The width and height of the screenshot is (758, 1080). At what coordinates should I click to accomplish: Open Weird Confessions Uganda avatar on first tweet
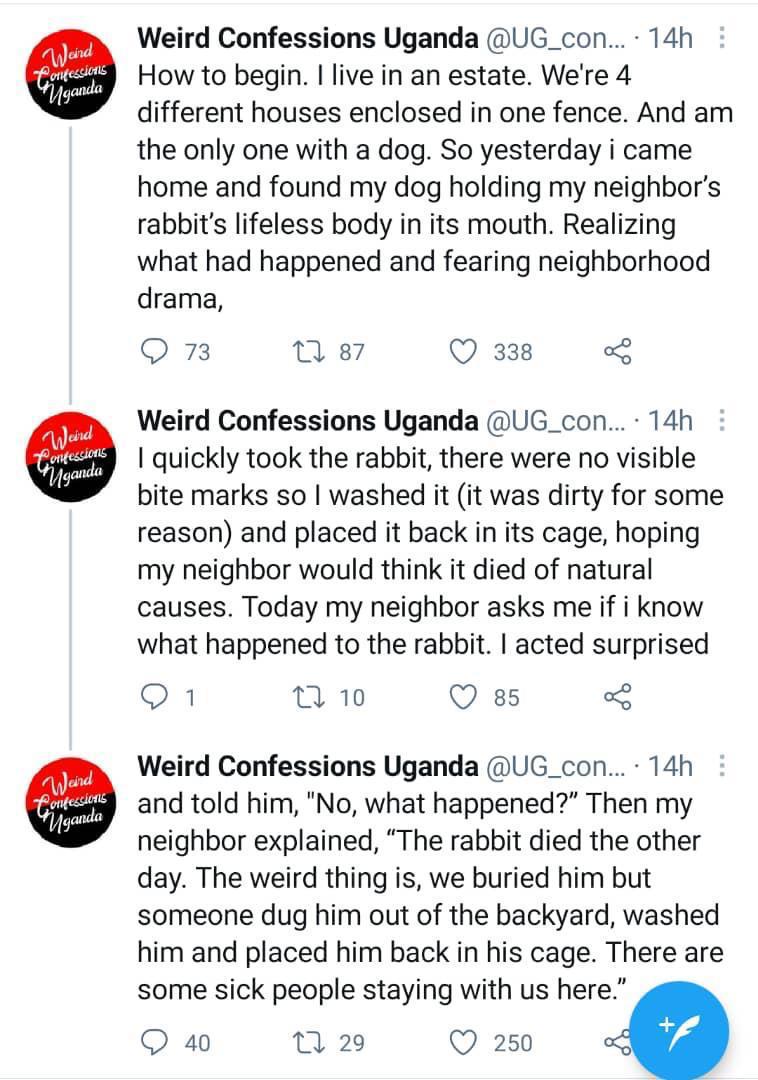71,74
